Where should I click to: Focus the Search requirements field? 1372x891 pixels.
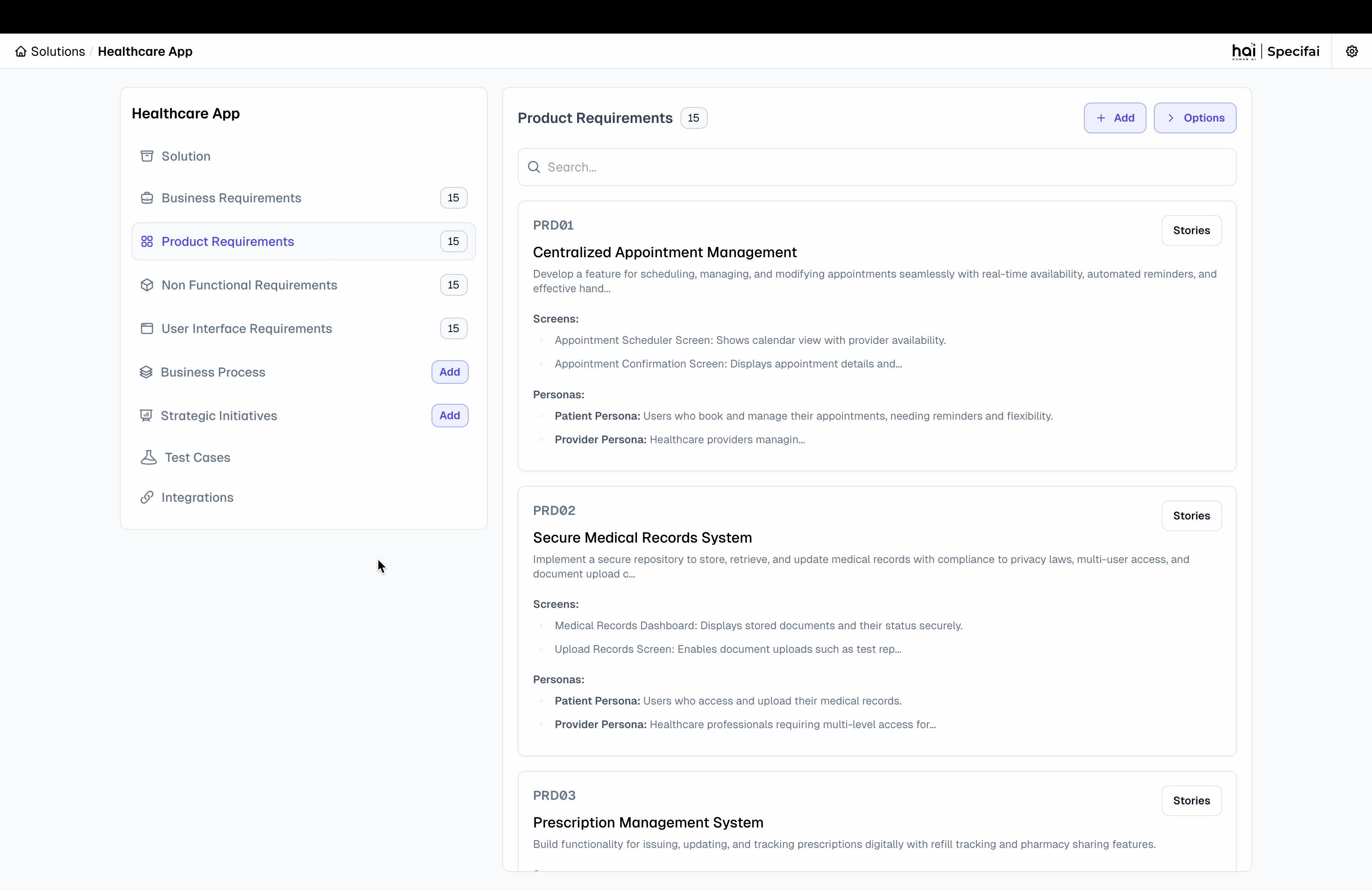[x=877, y=167]
